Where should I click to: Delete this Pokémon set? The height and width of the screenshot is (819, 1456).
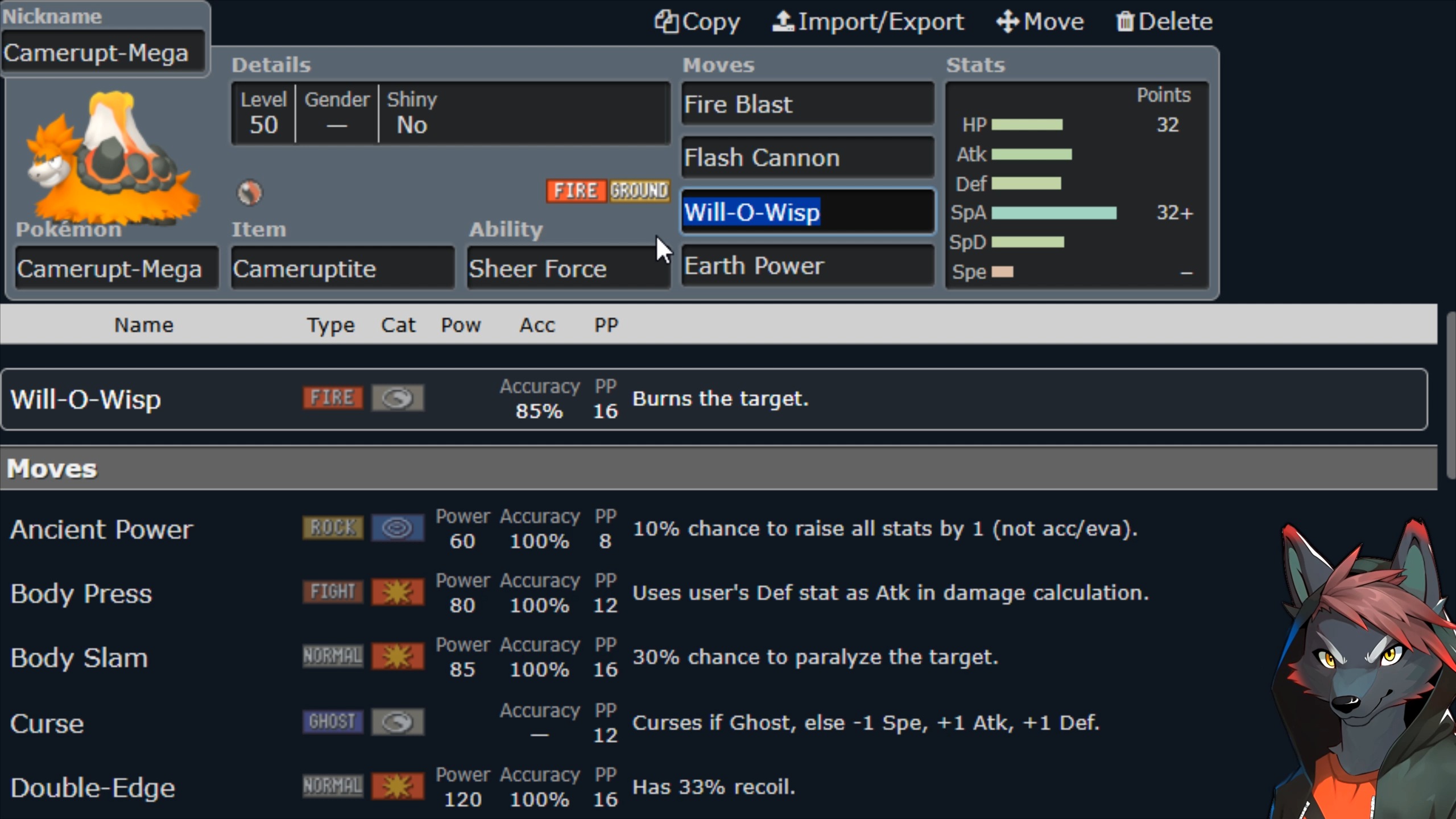pos(1164,22)
